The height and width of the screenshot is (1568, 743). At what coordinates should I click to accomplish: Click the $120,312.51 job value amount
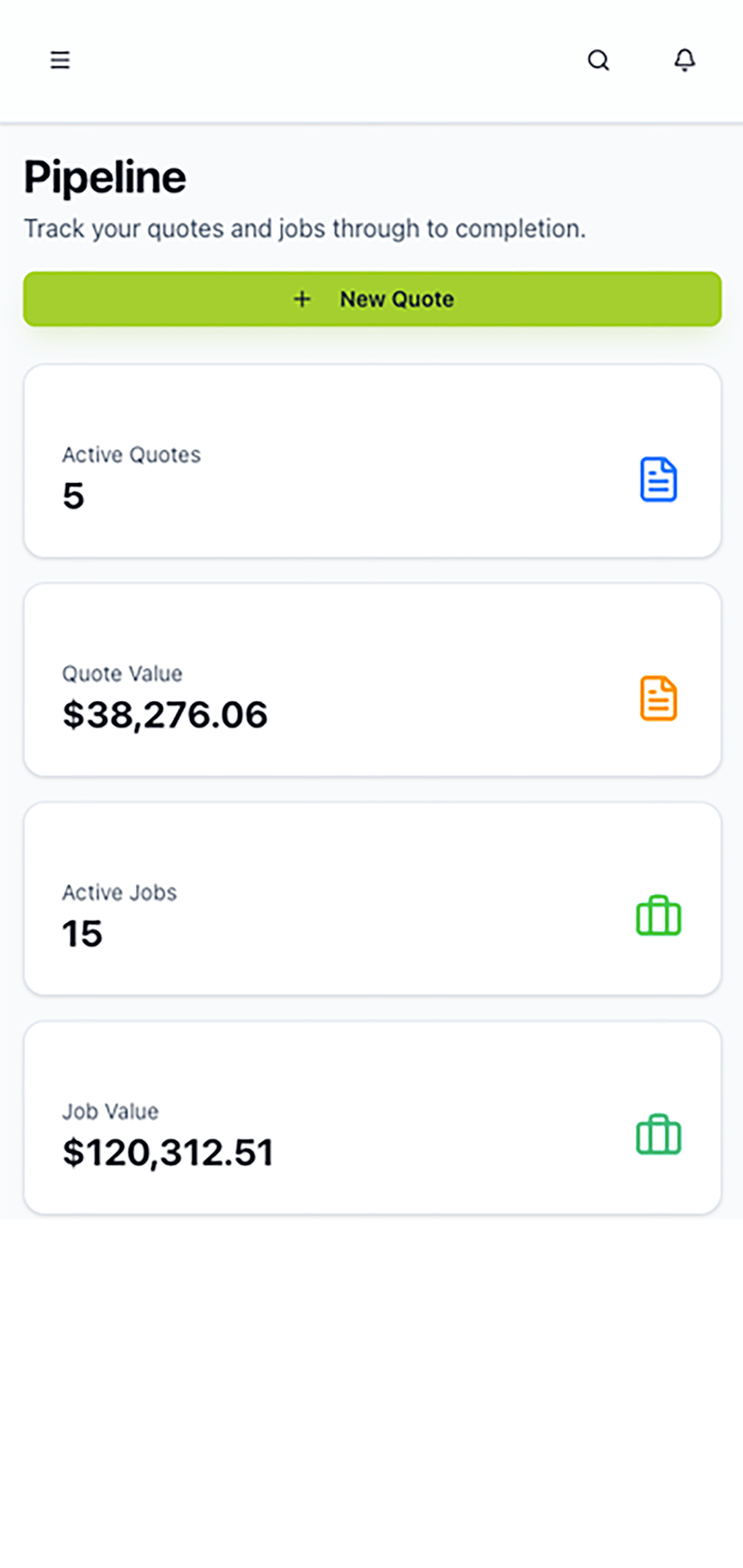pos(168,1152)
